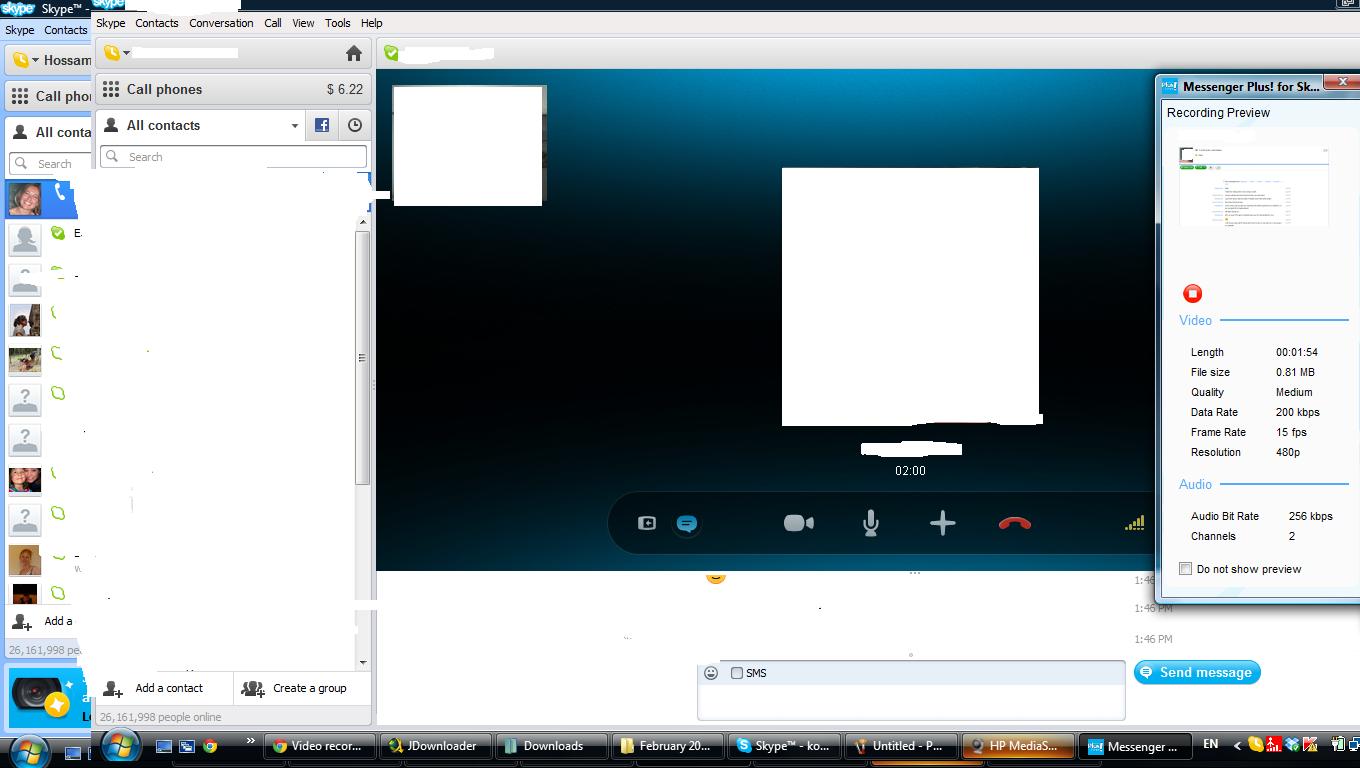Toggle the video camera on
Image resolution: width=1360 pixels, height=768 pixels.
[x=798, y=523]
